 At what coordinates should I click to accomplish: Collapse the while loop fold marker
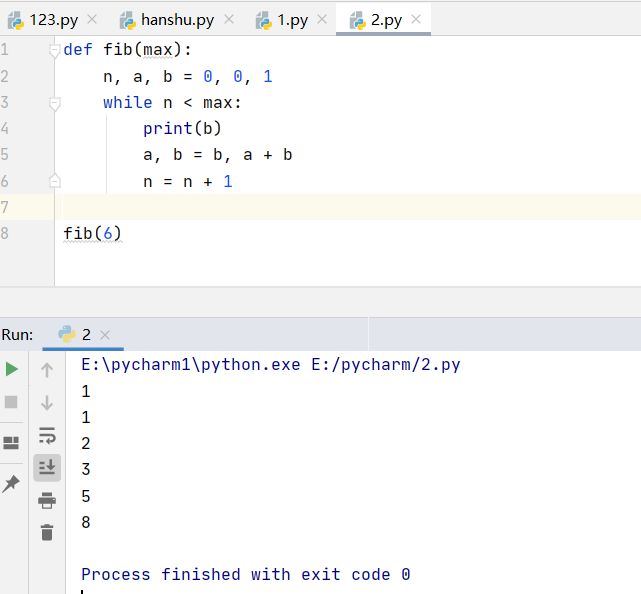tap(54, 104)
